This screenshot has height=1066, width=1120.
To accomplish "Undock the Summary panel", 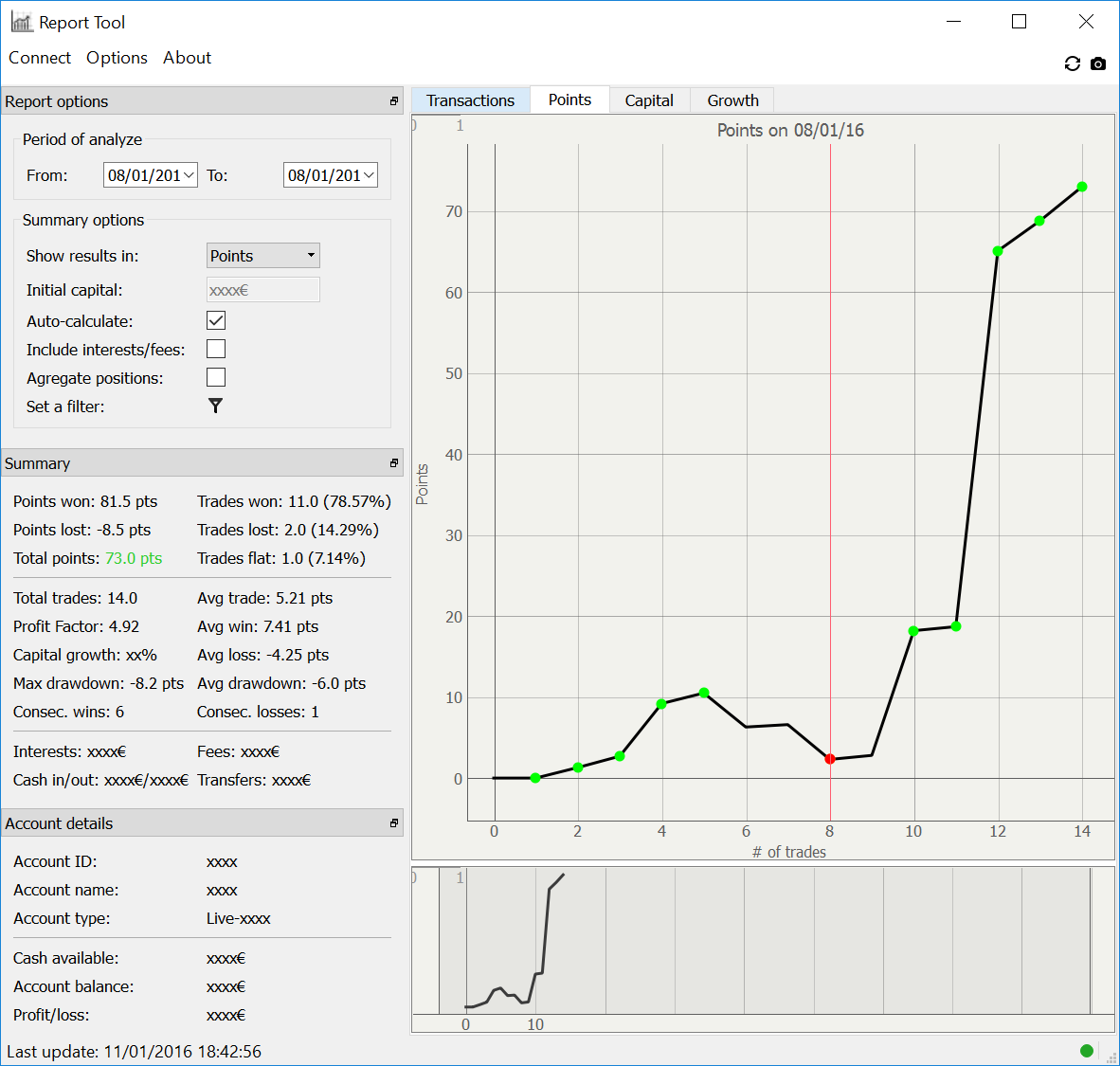I will click(393, 463).
